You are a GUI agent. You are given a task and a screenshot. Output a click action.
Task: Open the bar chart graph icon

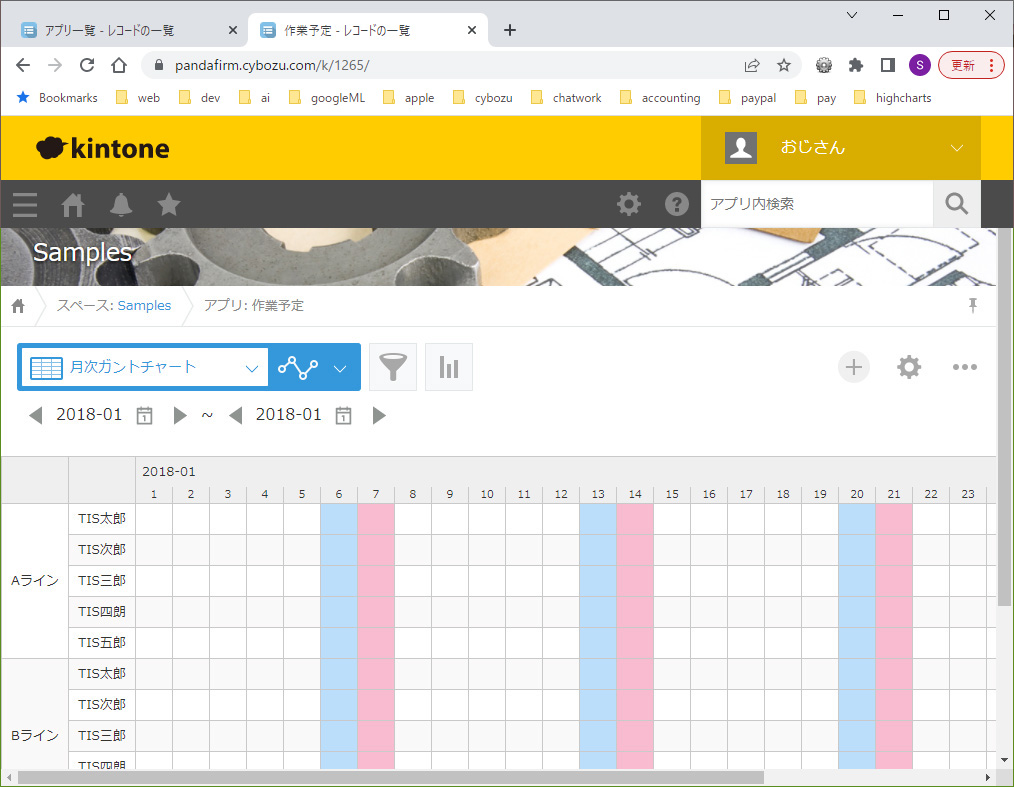pyautogui.click(x=449, y=367)
